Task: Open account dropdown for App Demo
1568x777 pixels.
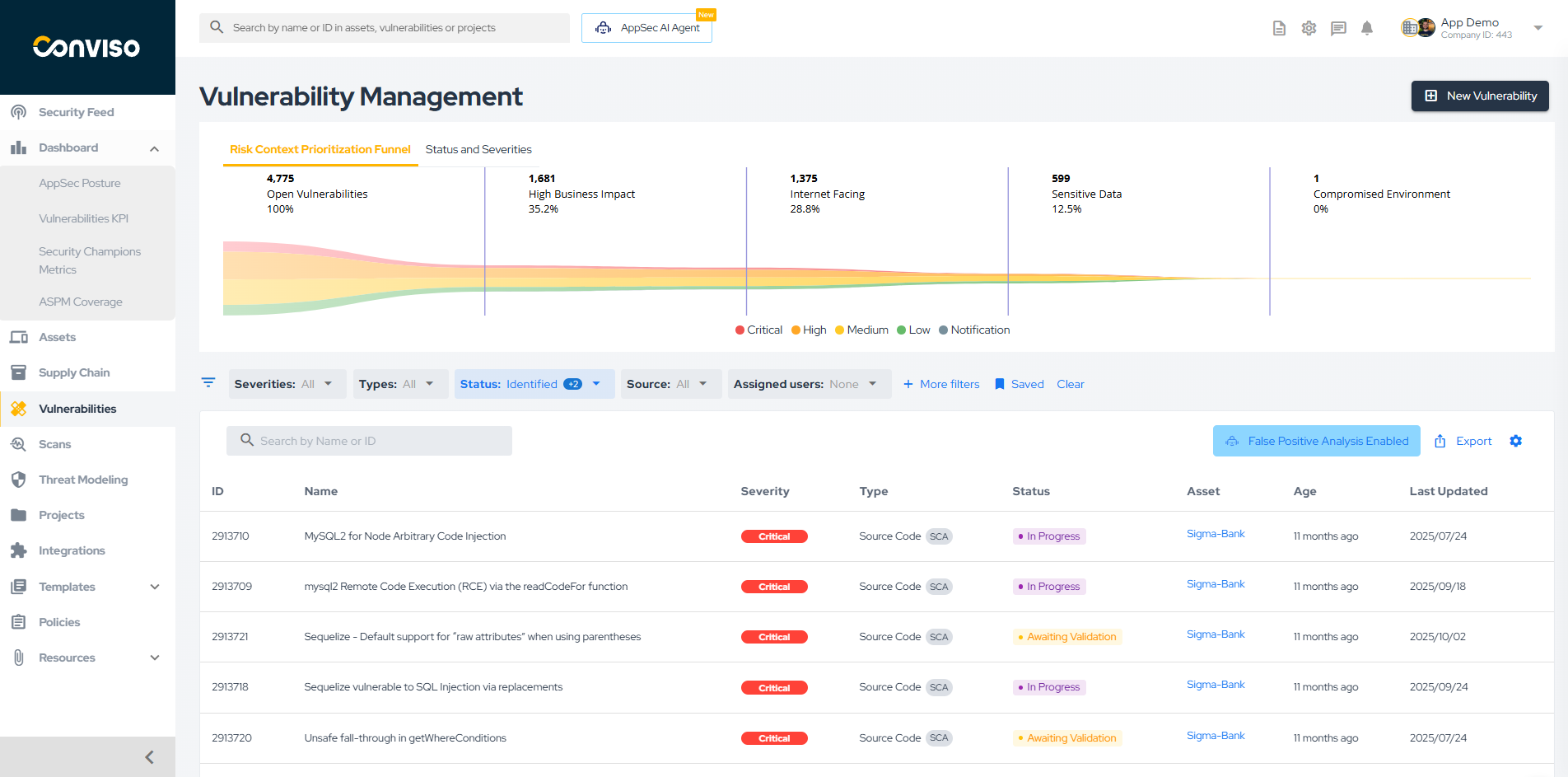Action: [1538, 27]
